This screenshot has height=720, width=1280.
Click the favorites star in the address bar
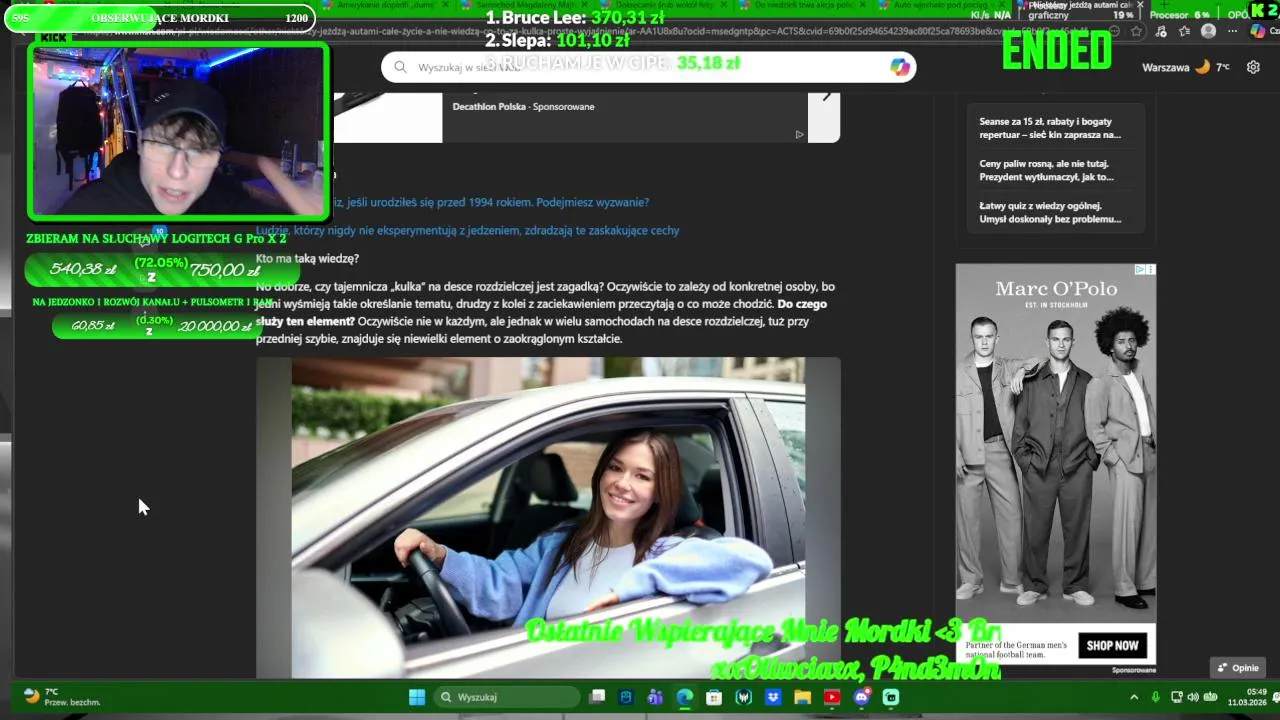[1137, 31]
